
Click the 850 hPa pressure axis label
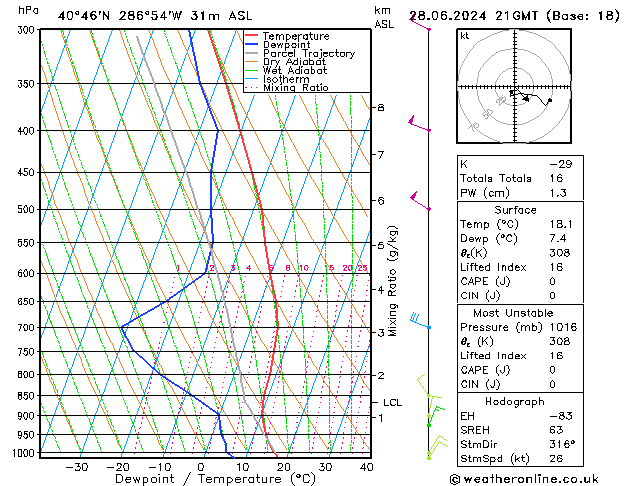point(26,396)
